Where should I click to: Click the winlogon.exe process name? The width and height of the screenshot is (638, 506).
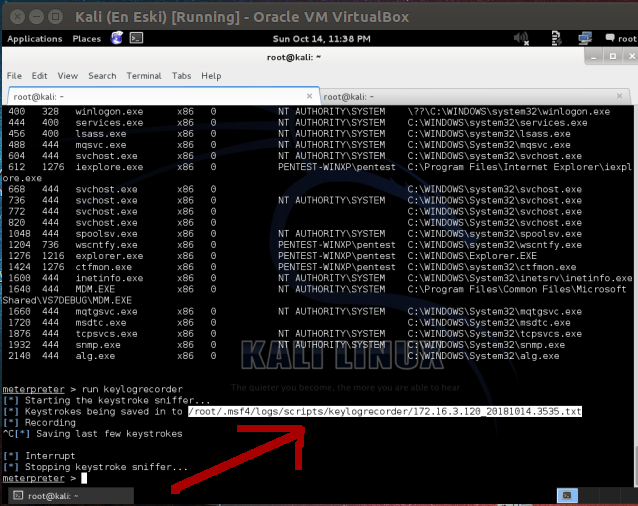[109, 111]
